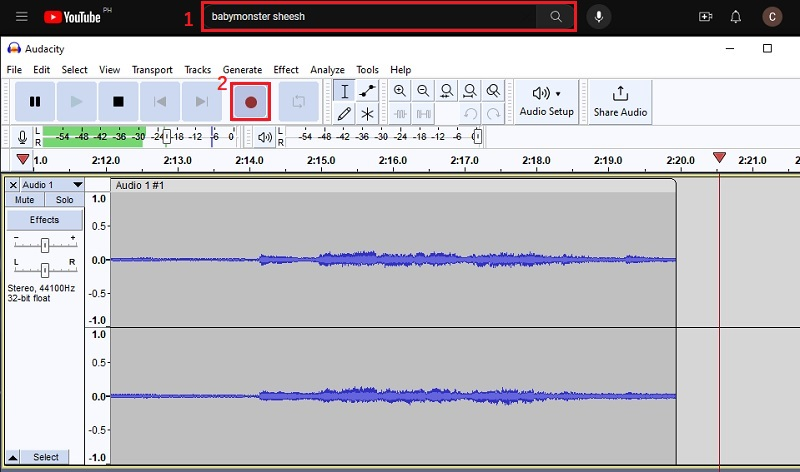
Task: Click the Play button in Audacity
Action: click(x=77, y=102)
